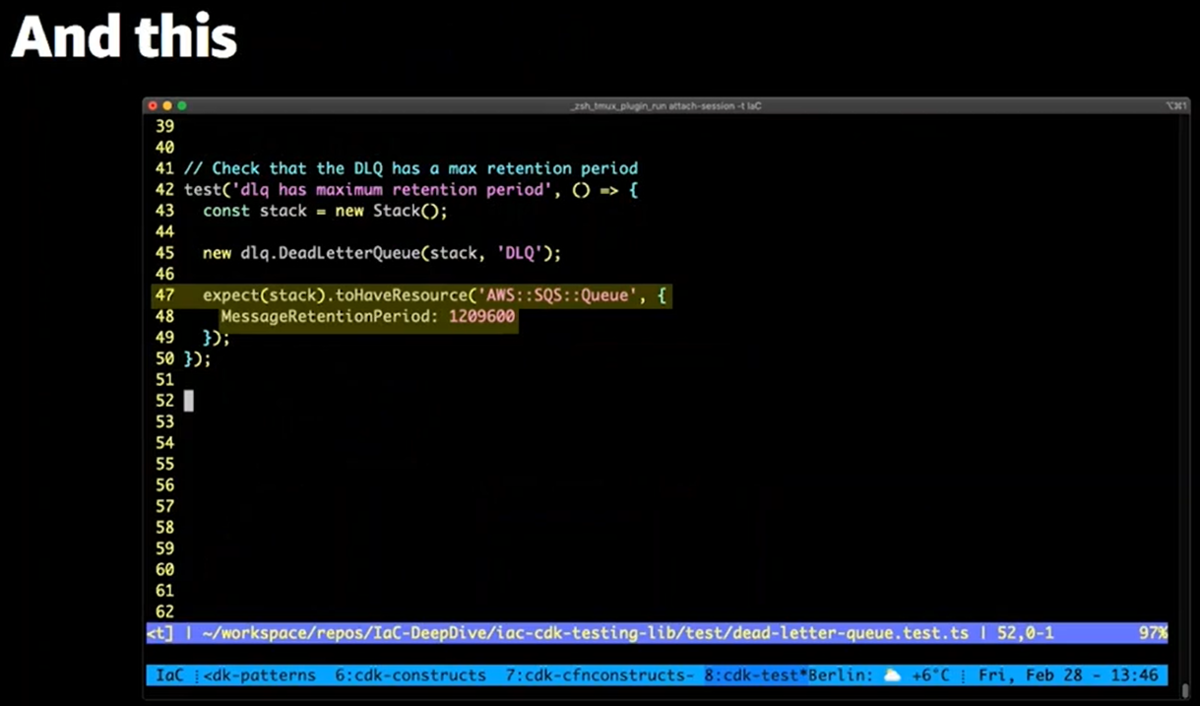Click the date 'Fri, Feb 28' in status bar
The image size is (1200, 706).
tap(1032, 675)
